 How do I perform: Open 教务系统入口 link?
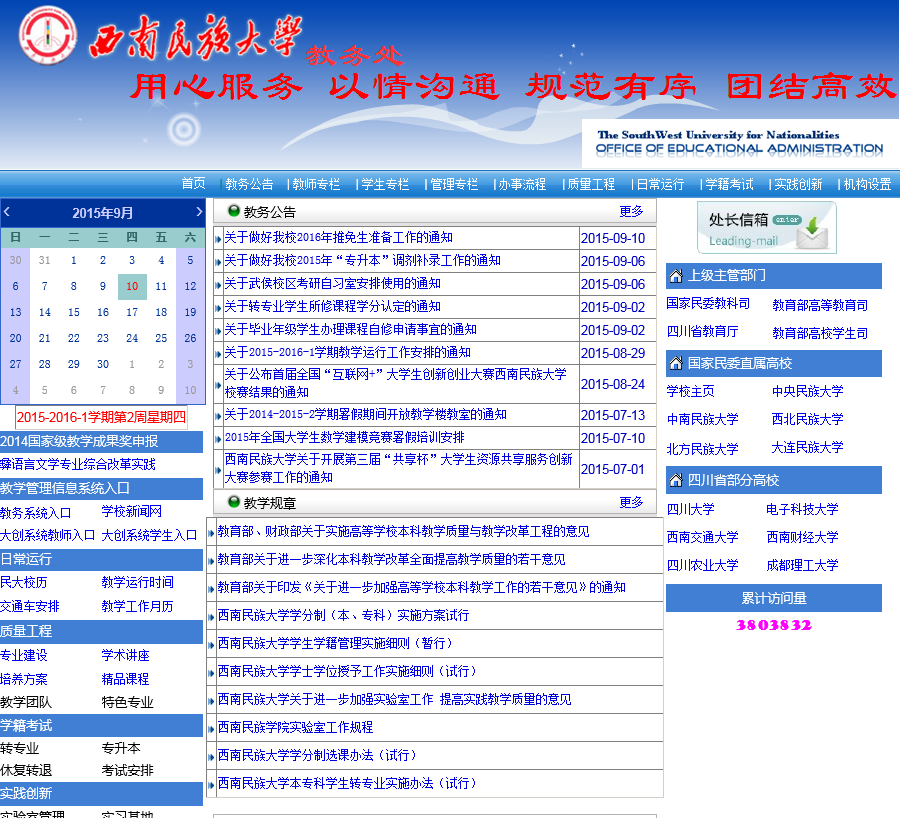pyautogui.click(x=36, y=513)
